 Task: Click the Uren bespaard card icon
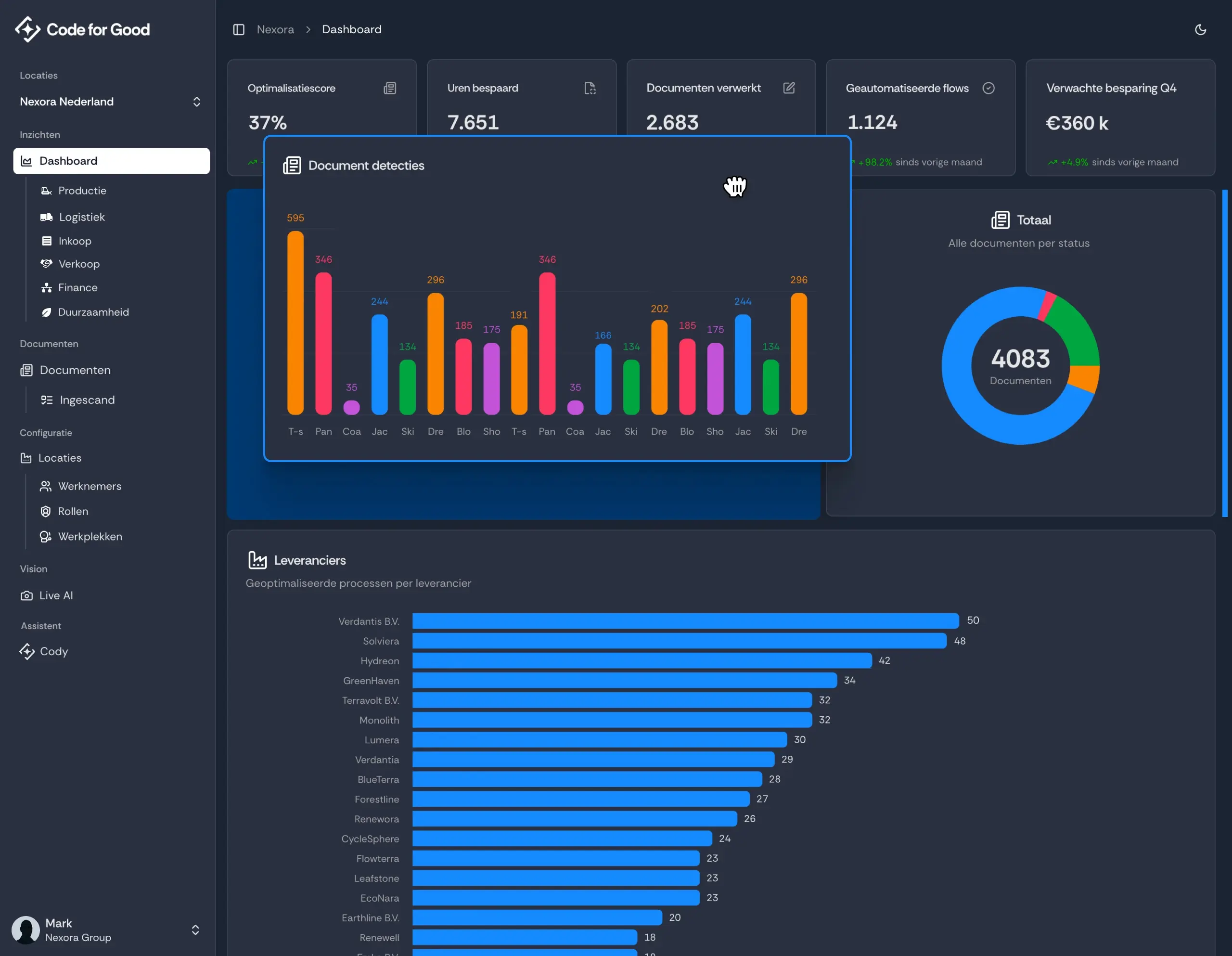pyautogui.click(x=590, y=88)
